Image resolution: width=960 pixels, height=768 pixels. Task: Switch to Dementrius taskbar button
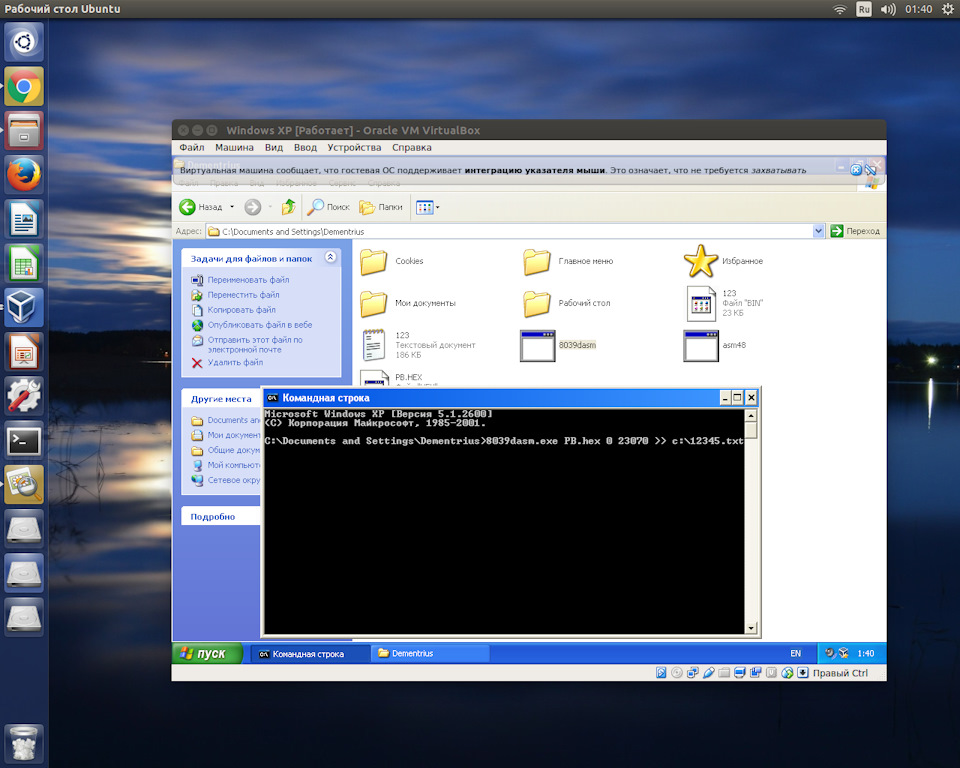pos(430,654)
